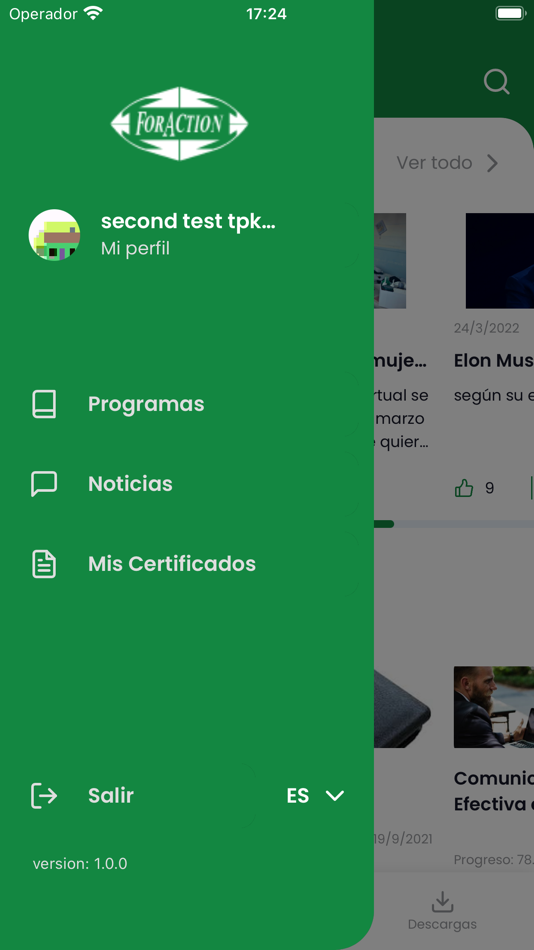Tap the battery status icon
Viewport: 534px width, 950px height.
tap(510, 13)
